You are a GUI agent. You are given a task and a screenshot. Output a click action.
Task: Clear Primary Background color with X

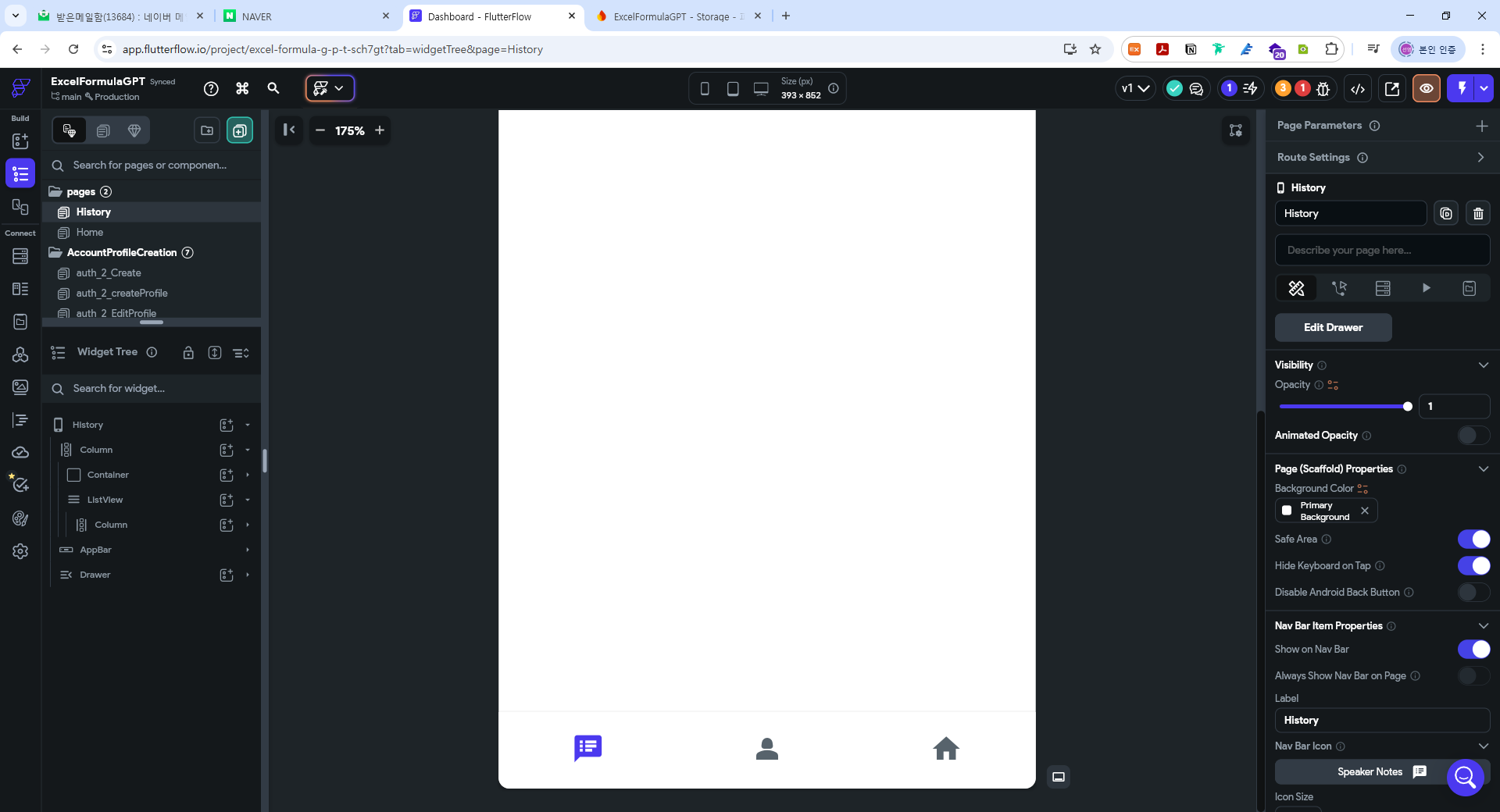tap(1365, 511)
